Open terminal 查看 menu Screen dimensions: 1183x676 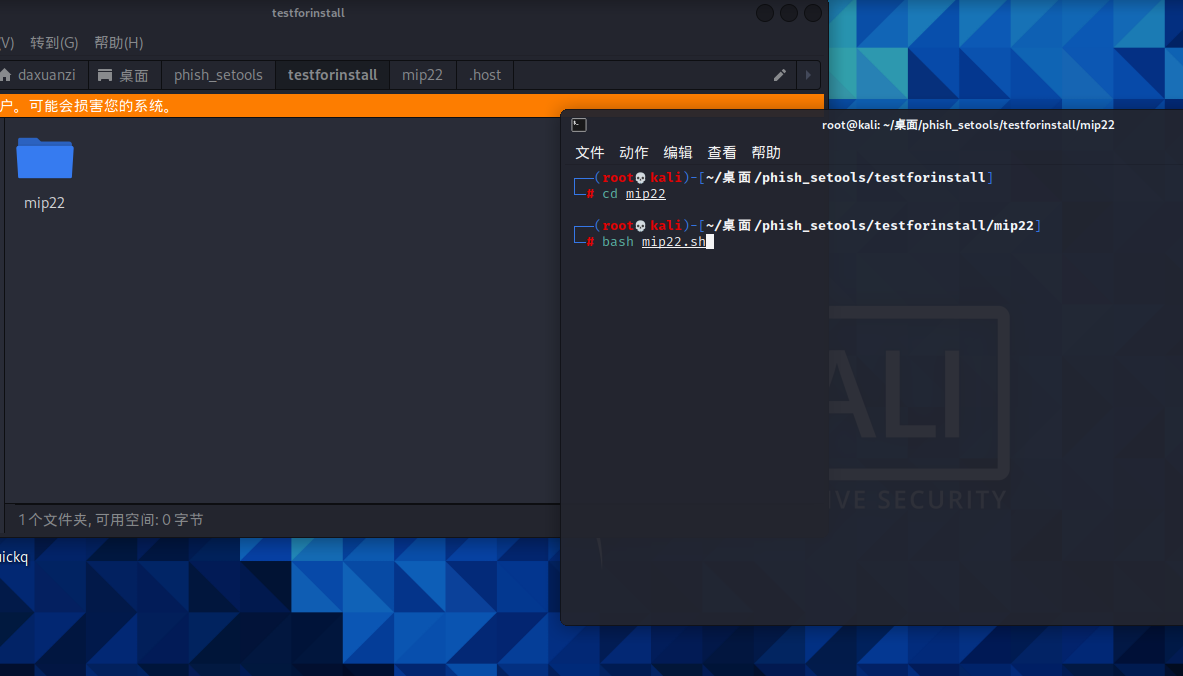tap(721, 152)
